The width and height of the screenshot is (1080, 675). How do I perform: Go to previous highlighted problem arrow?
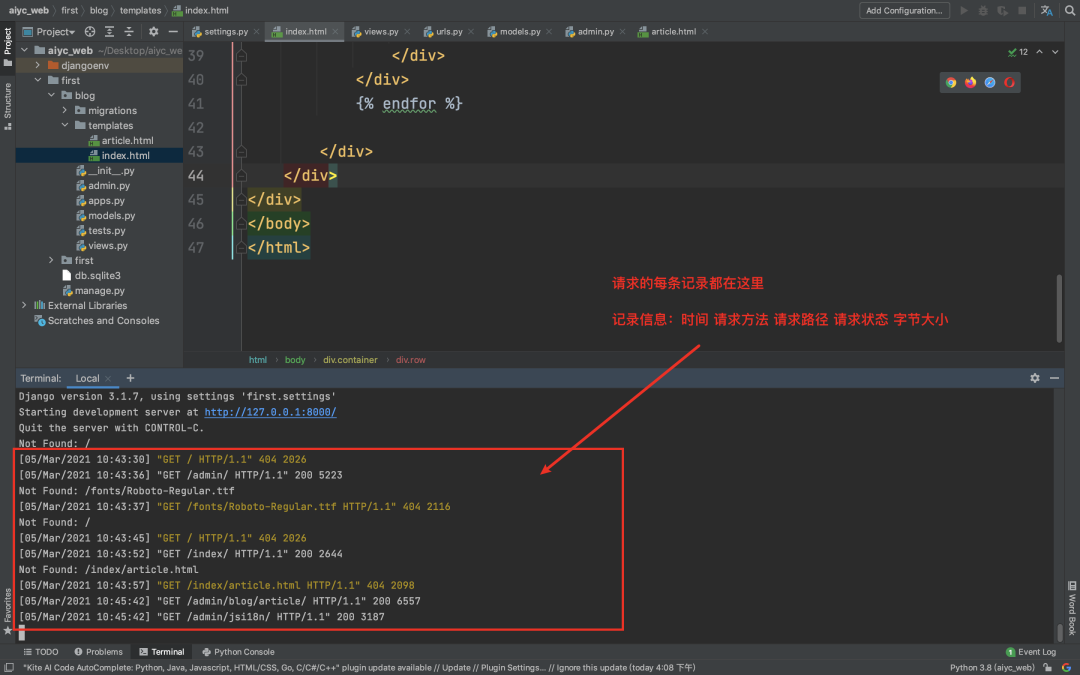(x=1039, y=52)
